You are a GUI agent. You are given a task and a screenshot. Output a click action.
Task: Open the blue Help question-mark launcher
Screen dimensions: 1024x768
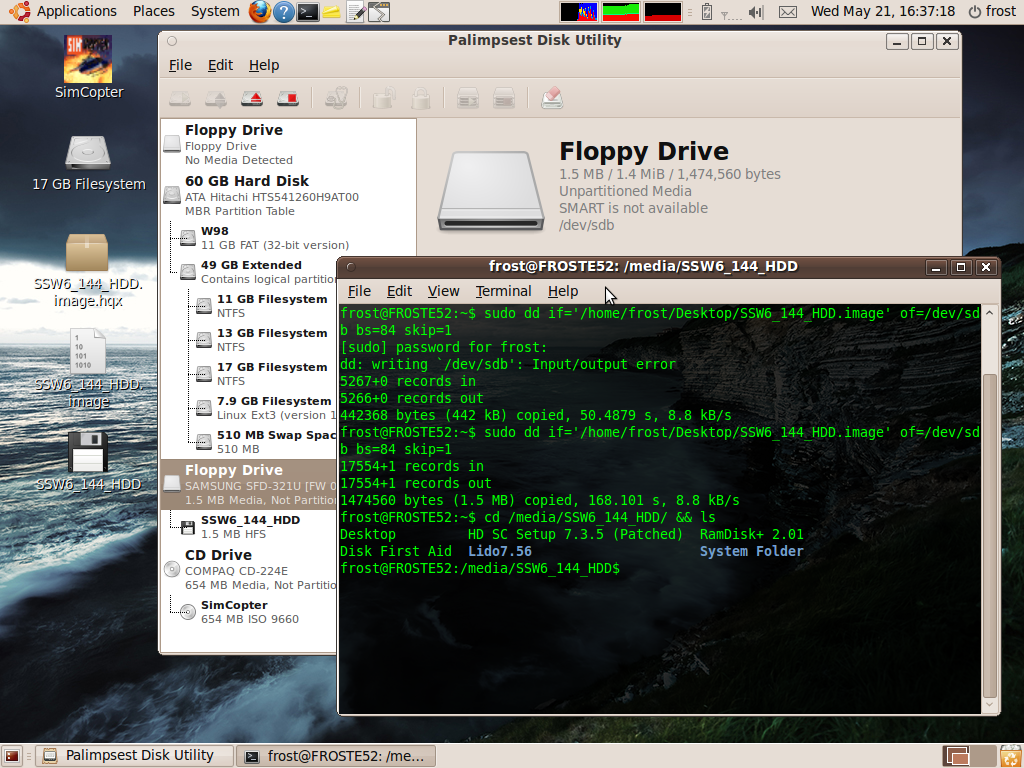point(283,12)
